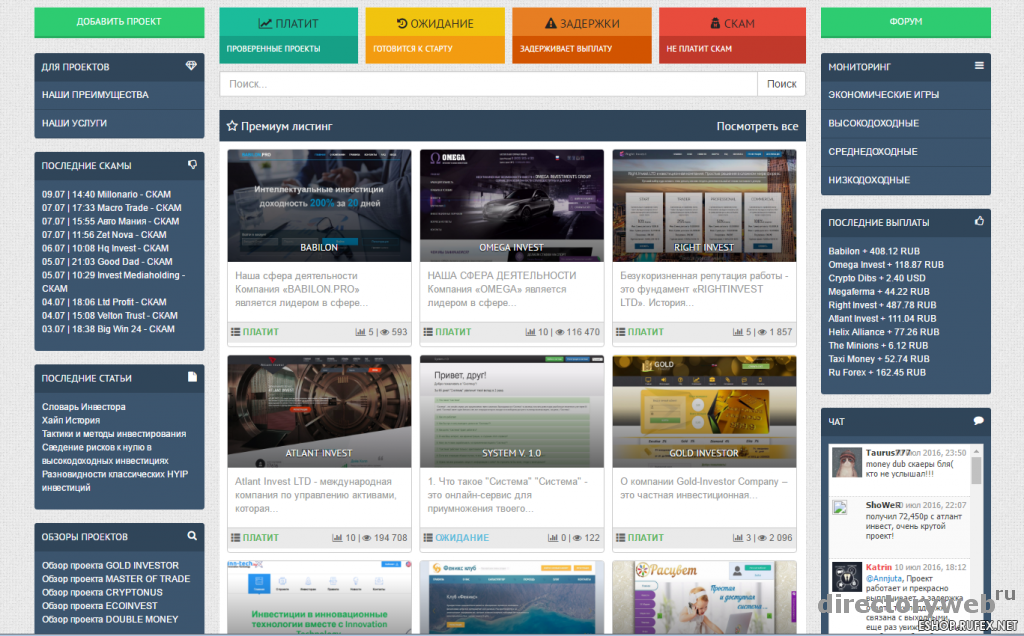Open the Millonario - СКАМ entry
The height and width of the screenshot is (636, 1024).
pos(106,194)
